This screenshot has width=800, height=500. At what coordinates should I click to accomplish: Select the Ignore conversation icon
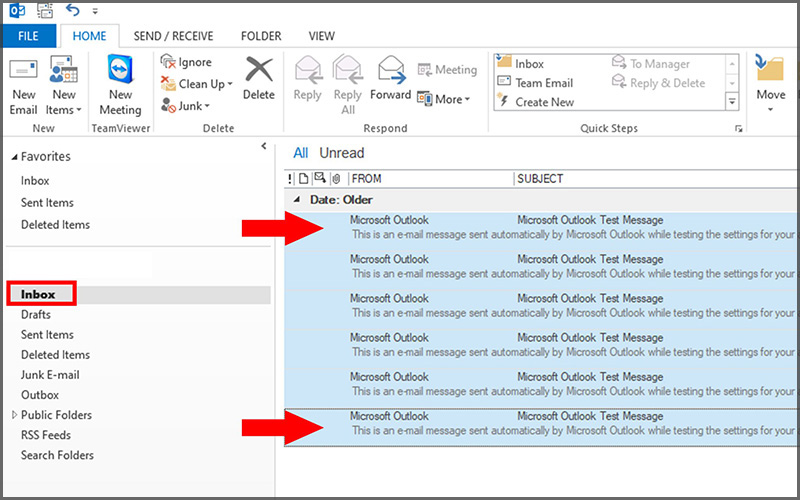[168, 62]
